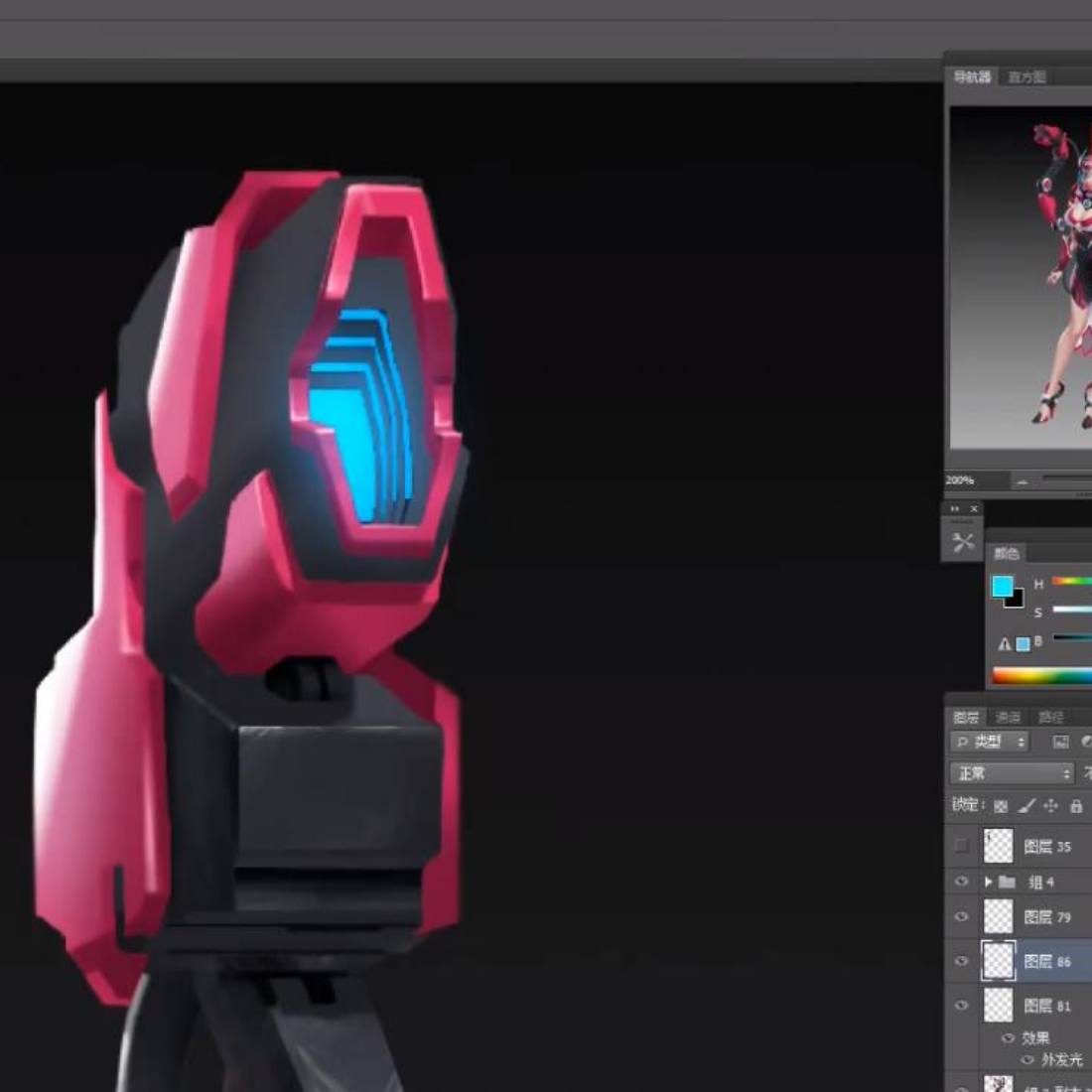
Task: Toggle 效果 visibility under 图层 81
Action: click(x=1008, y=1038)
